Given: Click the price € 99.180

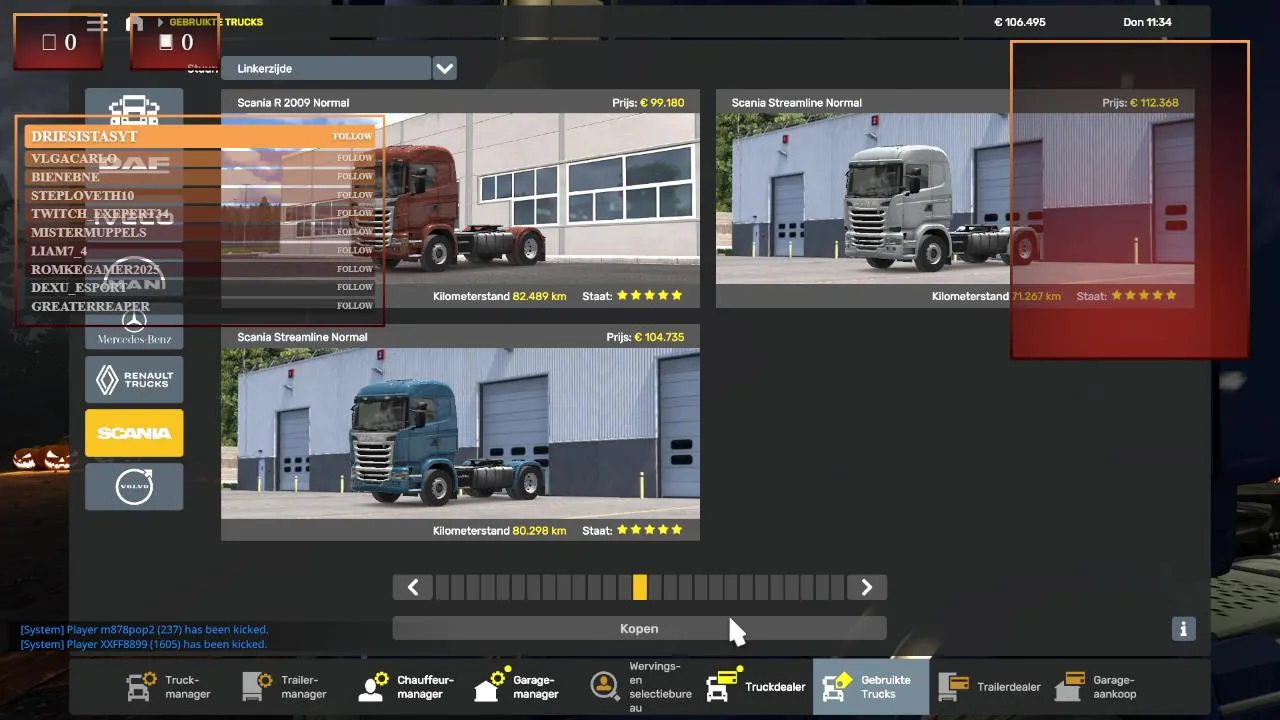Looking at the screenshot, I should (x=662, y=103).
